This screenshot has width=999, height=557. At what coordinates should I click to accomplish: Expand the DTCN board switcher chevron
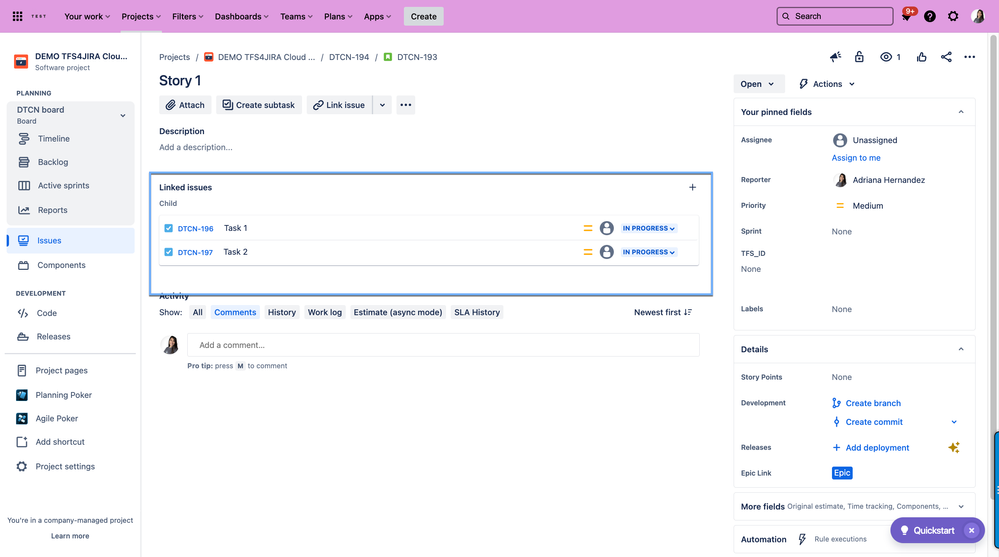pyautogui.click(x=123, y=115)
